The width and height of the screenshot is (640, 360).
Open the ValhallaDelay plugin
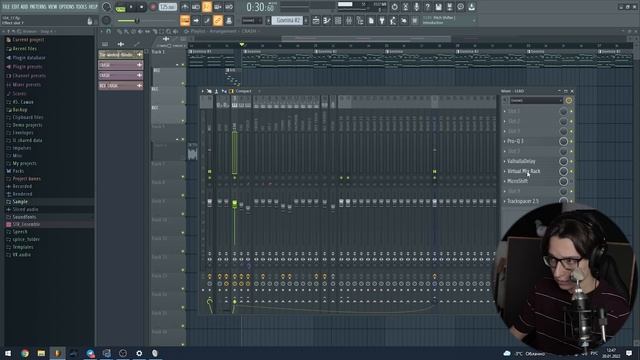(x=521, y=161)
